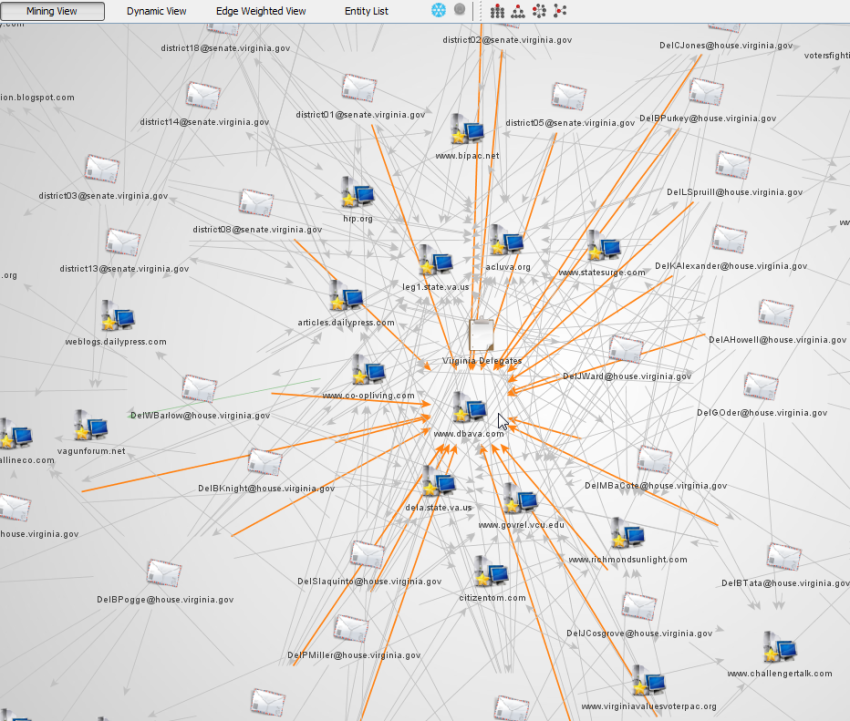
Task: Select the vagunforum.net website icon
Action: coord(91,425)
